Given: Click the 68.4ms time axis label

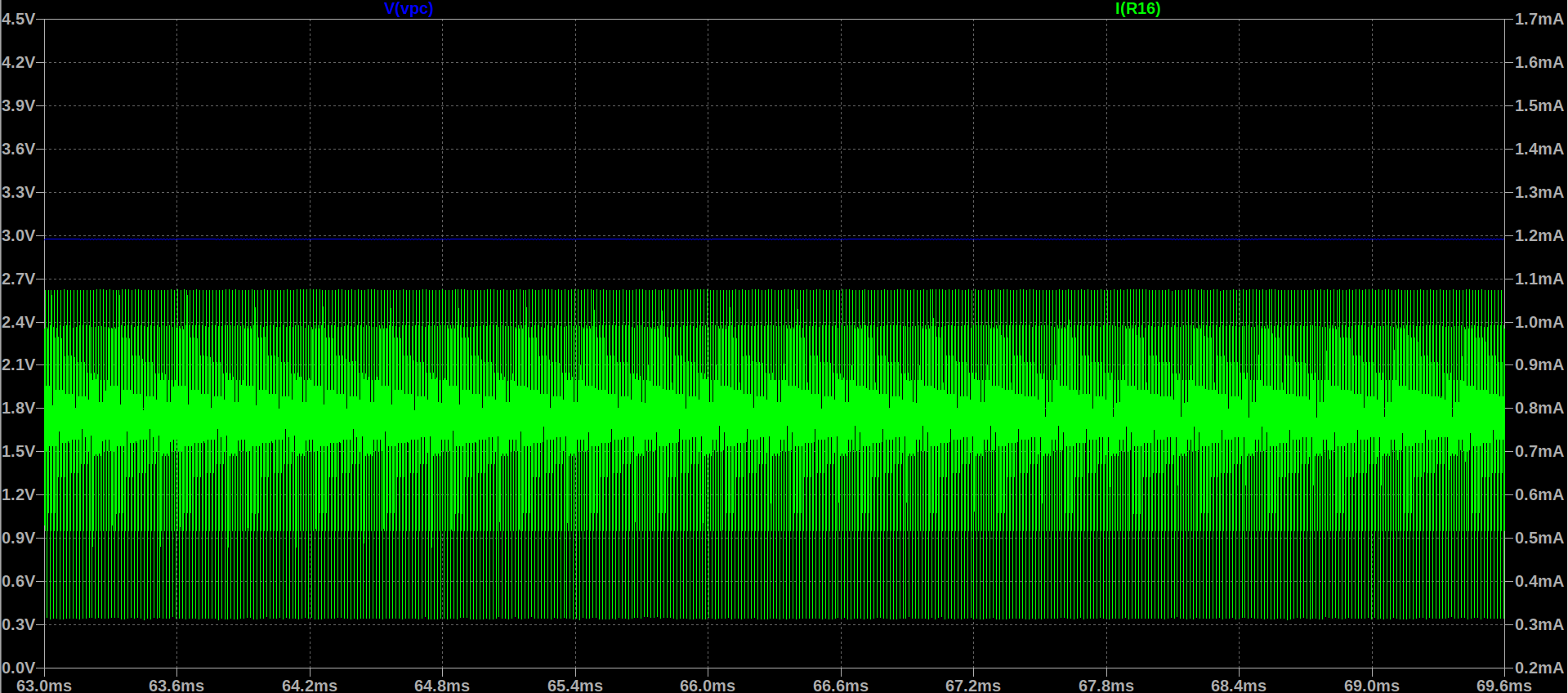Looking at the screenshot, I should [1239, 685].
